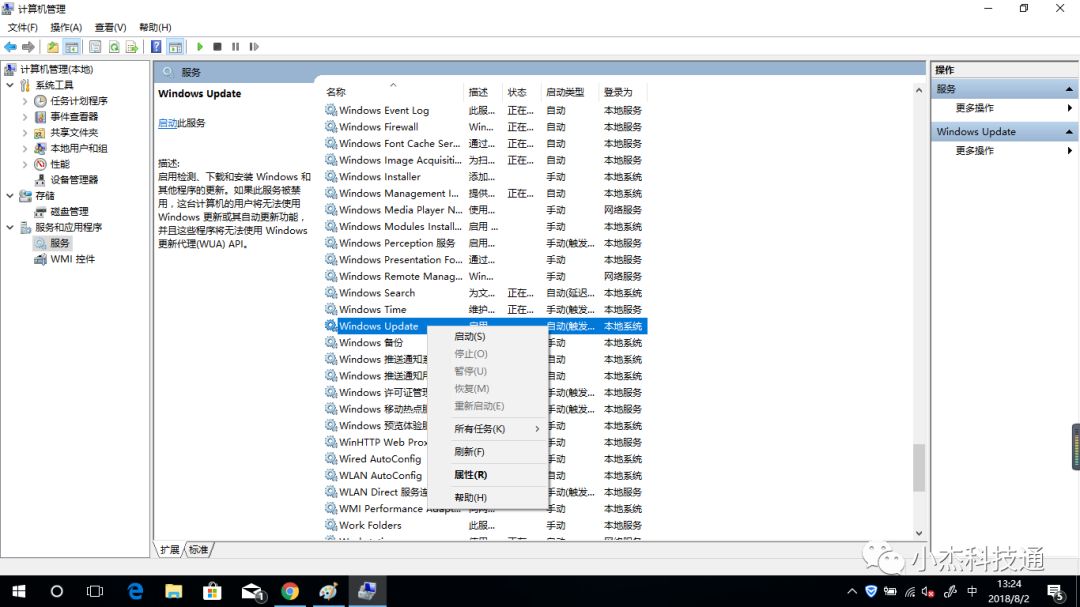1080x607 pixels.
Task: Click the Forward arrow toolbar icon
Action: [x=28, y=47]
